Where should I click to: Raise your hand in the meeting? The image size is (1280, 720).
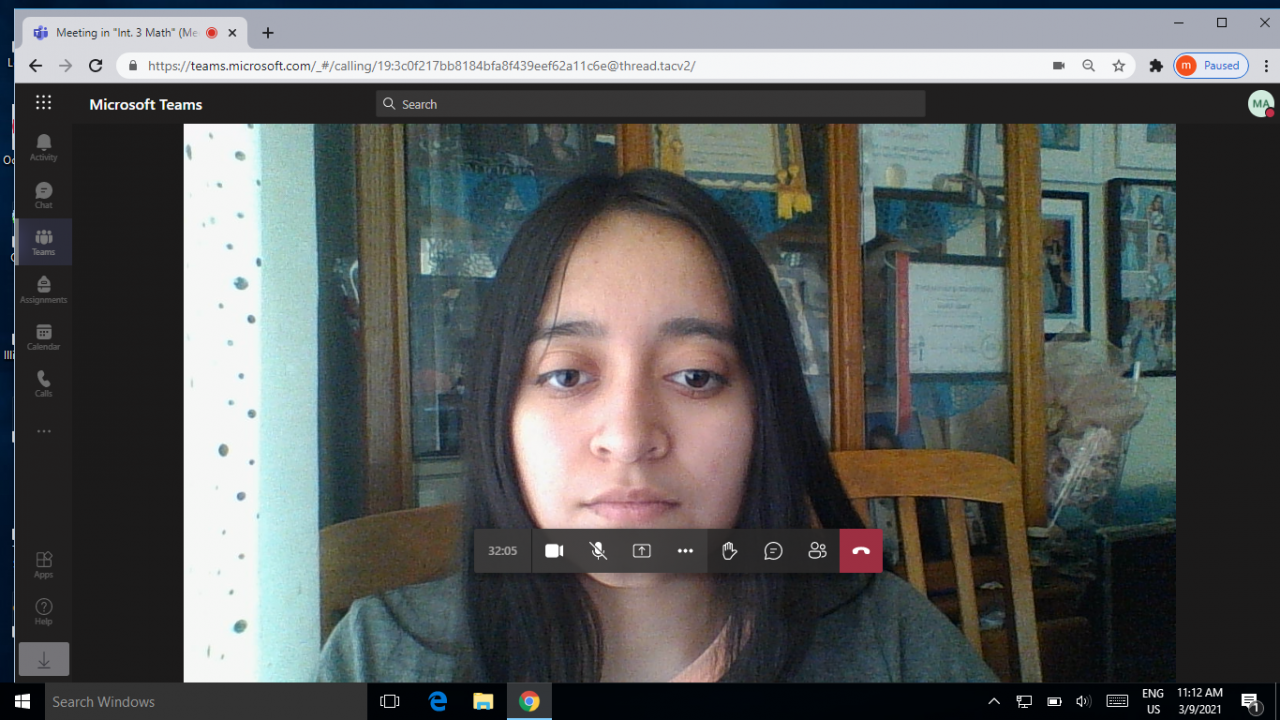tap(730, 551)
